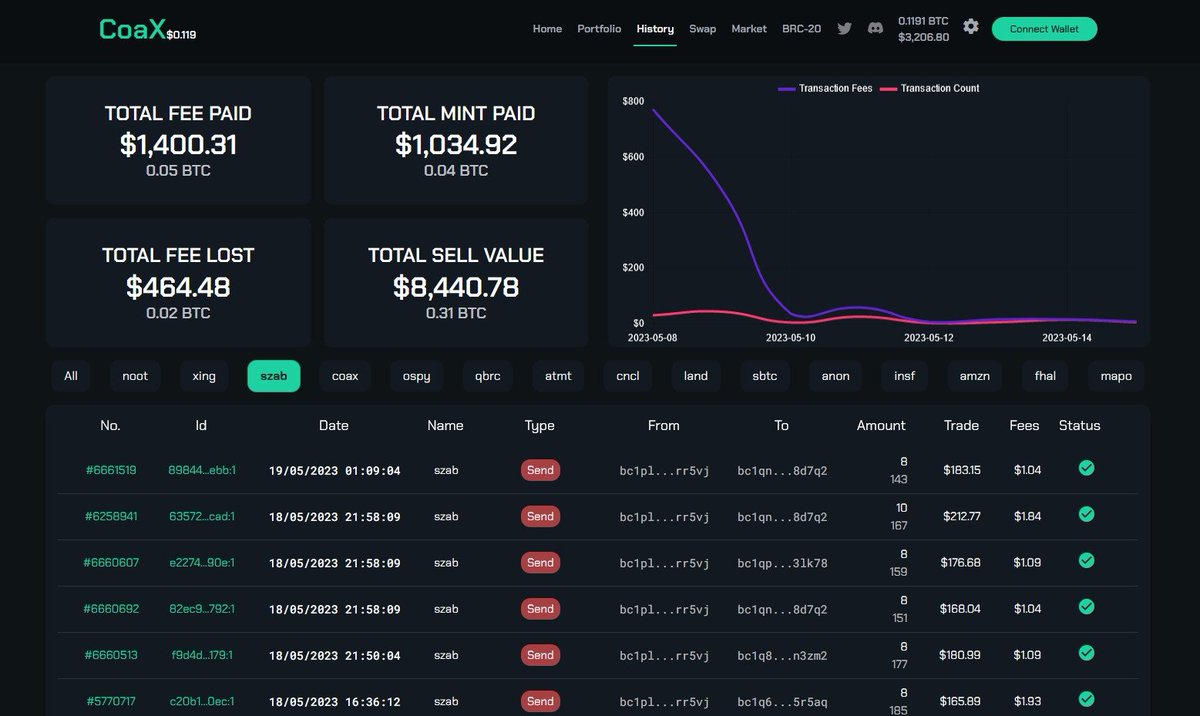This screenshot has height=716, width=1200.
Task: Click the Total Sell Value card
Action: [456, 283]
